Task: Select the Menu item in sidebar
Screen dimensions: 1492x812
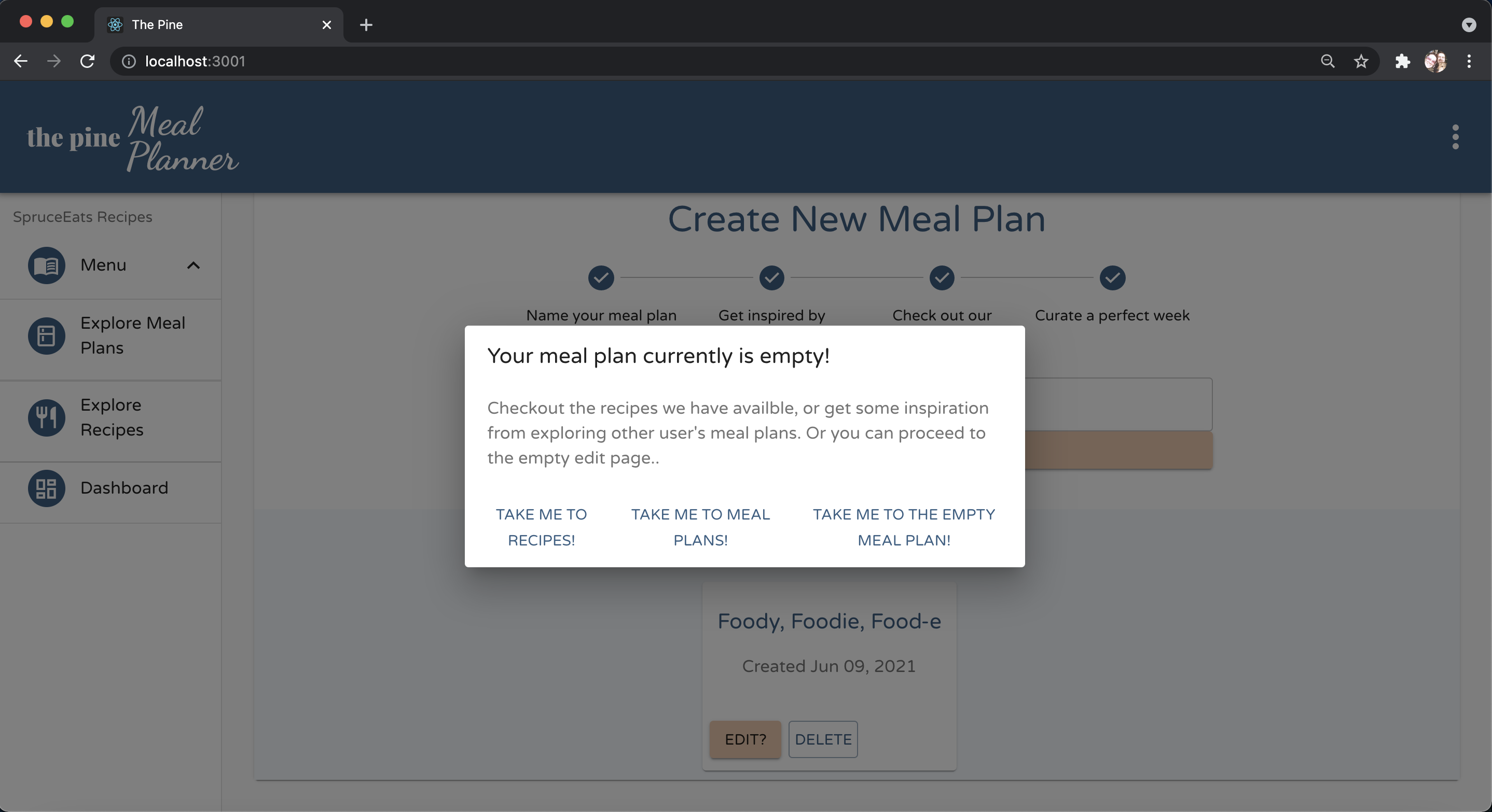Action: (x=103, y=264)
